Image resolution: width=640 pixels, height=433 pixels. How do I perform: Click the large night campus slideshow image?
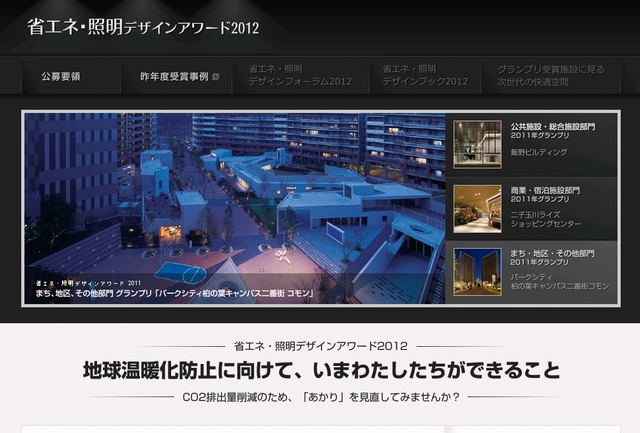tap(234, 195)
